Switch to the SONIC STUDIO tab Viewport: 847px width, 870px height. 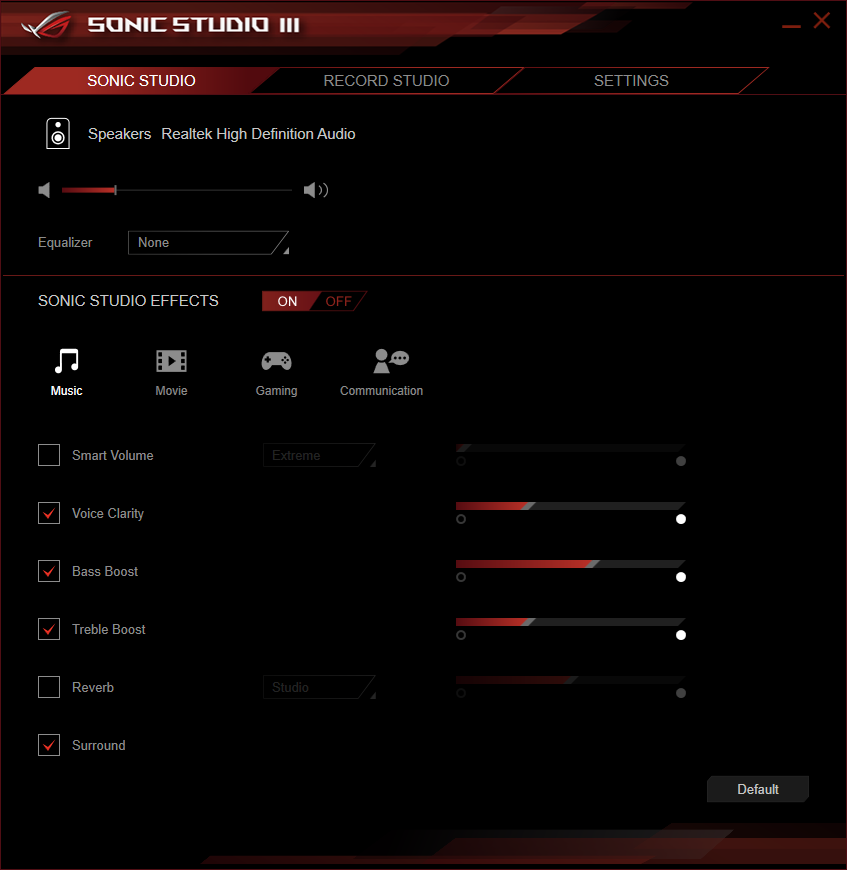(141, 81)
